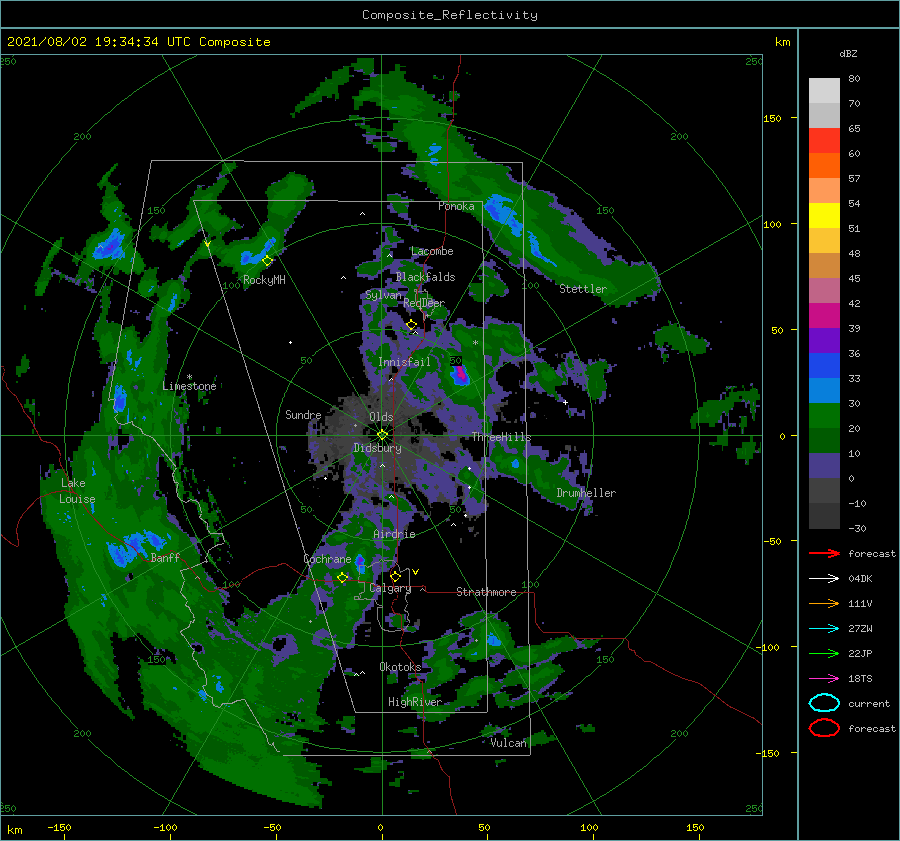
Task: Click the cyan 27ZW arrow icon
Action: pyautogui.click(x=824, y=629)
